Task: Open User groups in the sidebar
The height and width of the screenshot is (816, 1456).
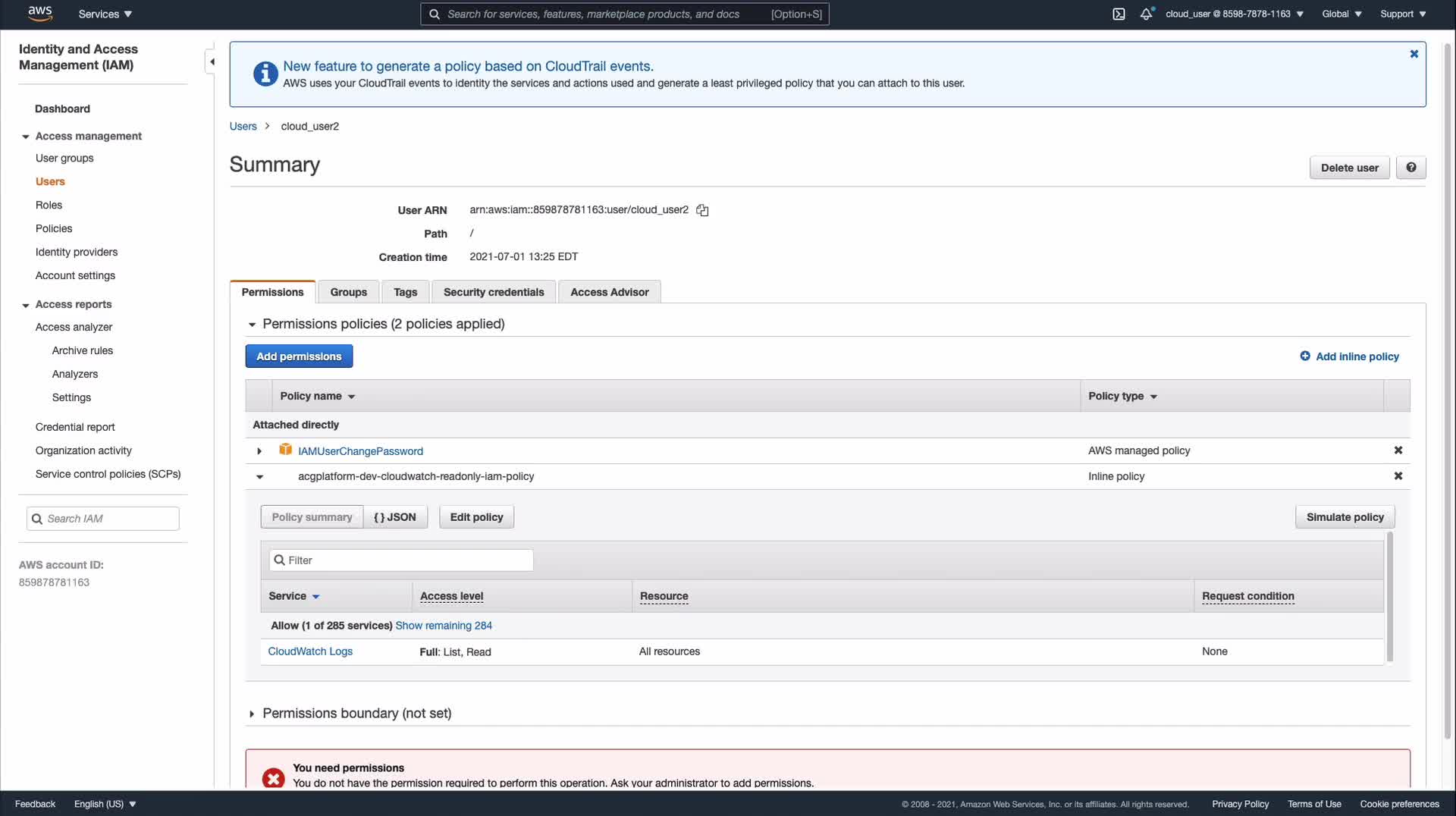Action: point(64,158)
